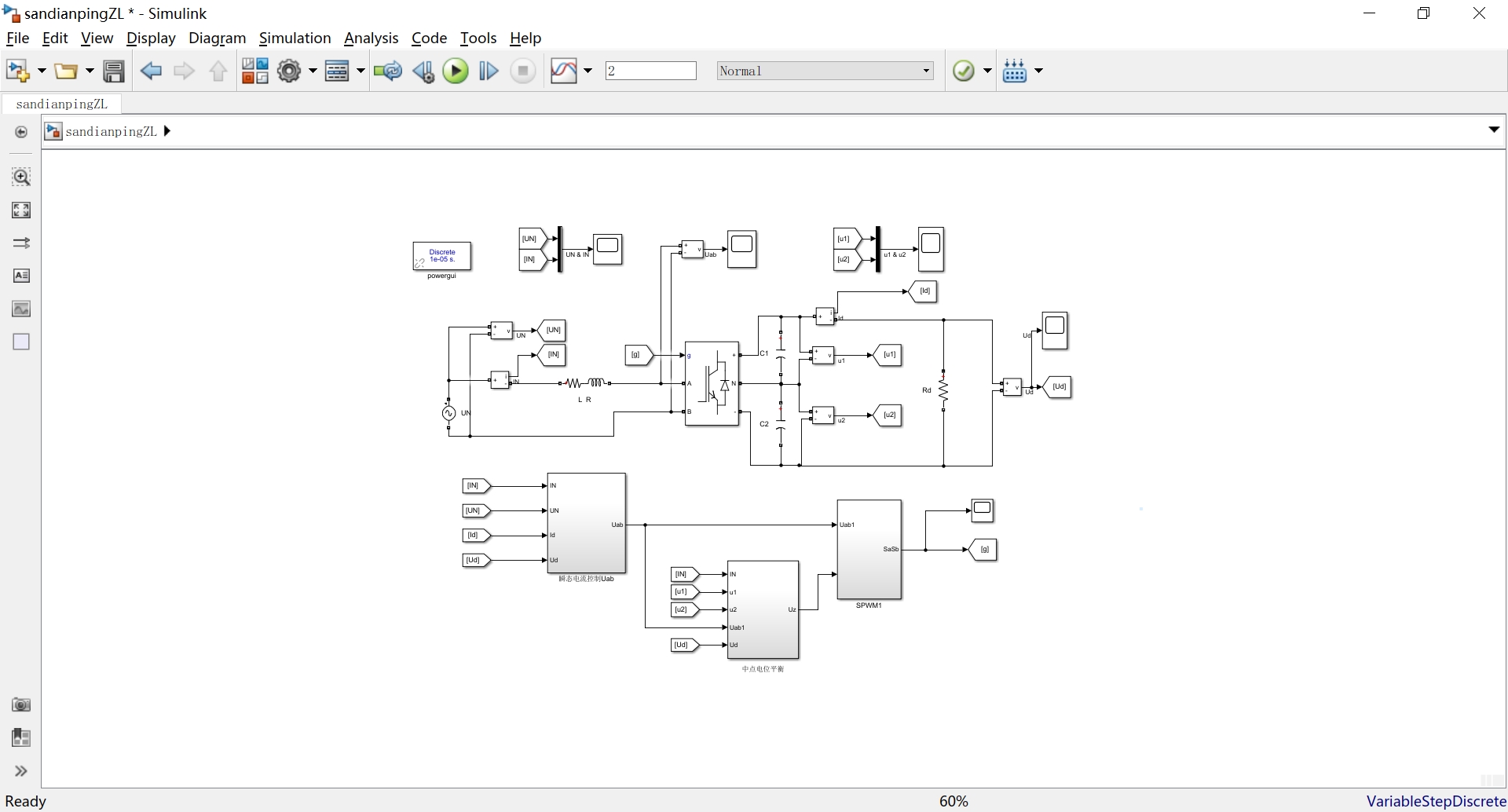Click the Step Back button in toolbar
The width and height of the screenshot is (1508, 812).
coord(423,71)
